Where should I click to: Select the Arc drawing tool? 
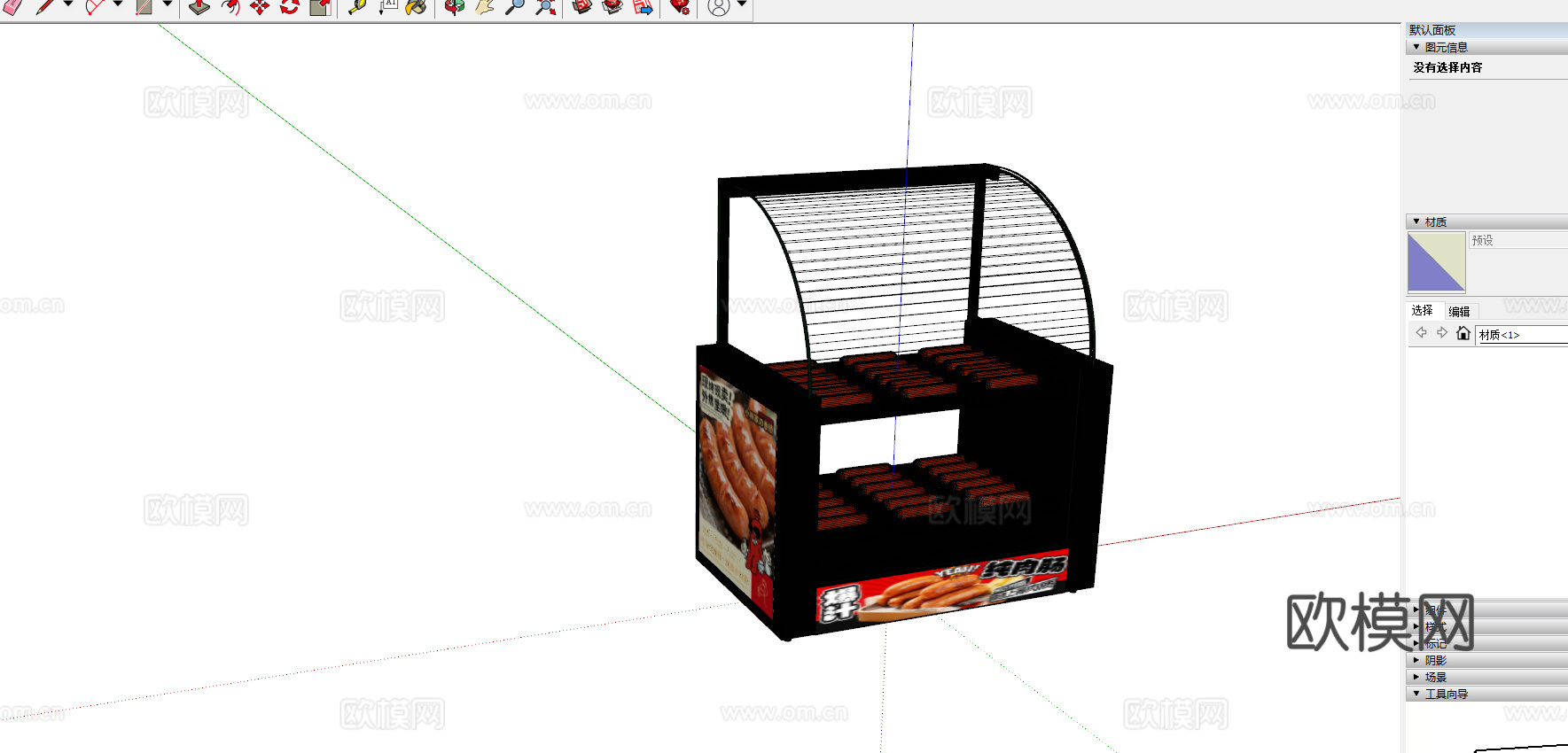(x=95, y=7)
